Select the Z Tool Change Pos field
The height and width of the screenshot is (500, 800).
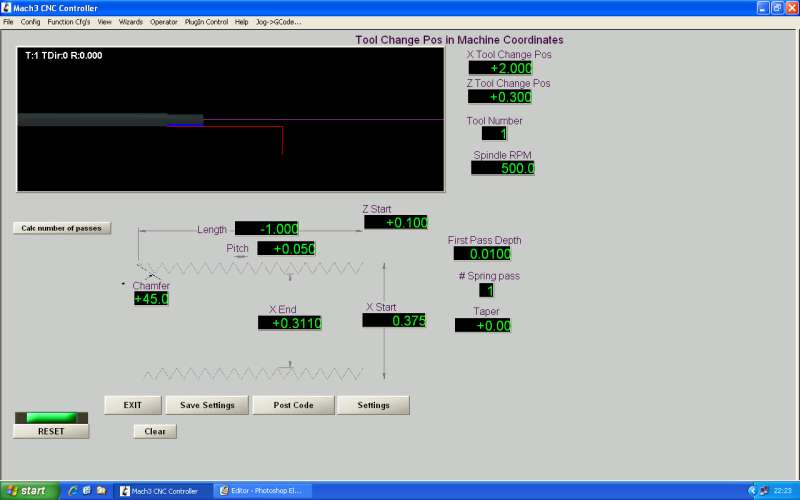[499, 96]
